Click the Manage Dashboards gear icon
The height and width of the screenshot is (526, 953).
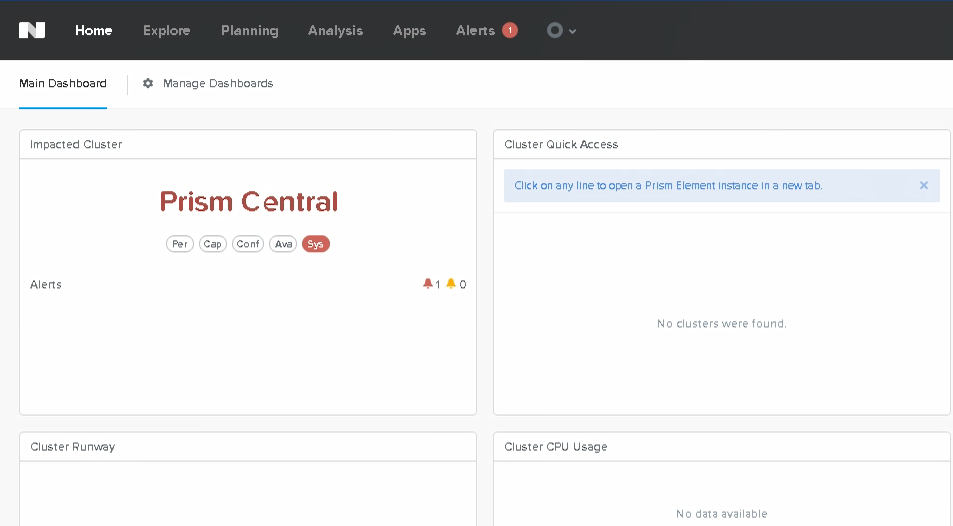pyautogui.click(x=148, y=83)
